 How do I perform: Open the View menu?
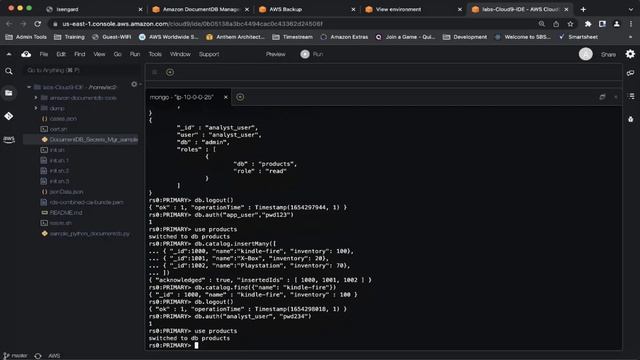click(99, 54)
